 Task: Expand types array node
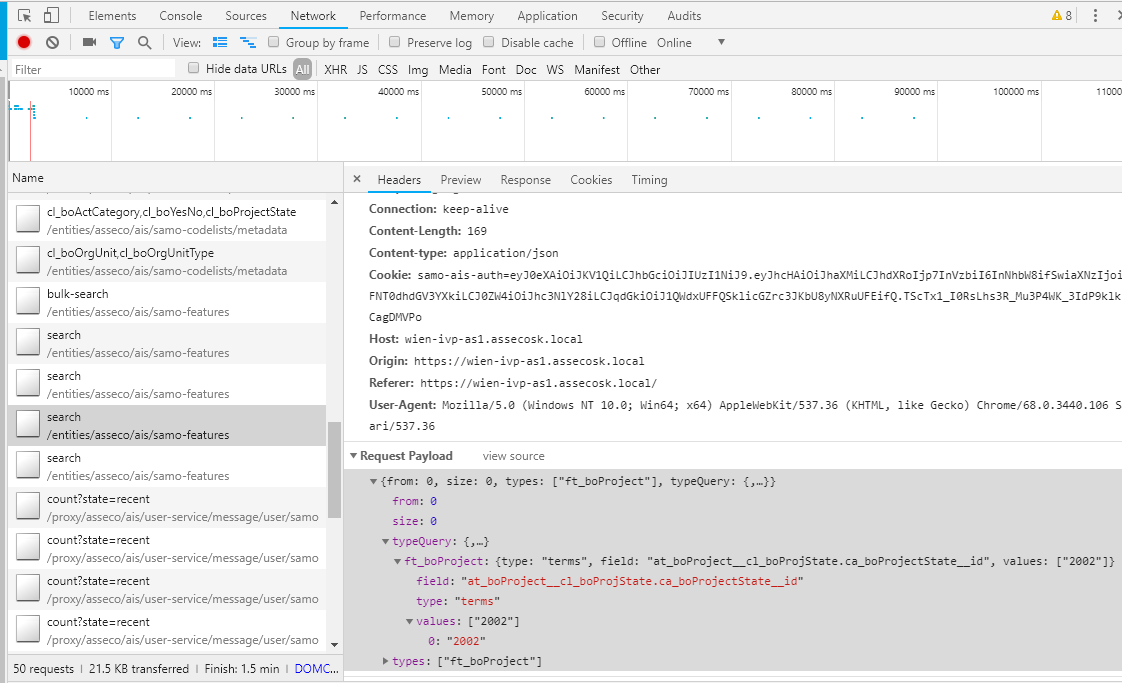[x=385, y=661]
